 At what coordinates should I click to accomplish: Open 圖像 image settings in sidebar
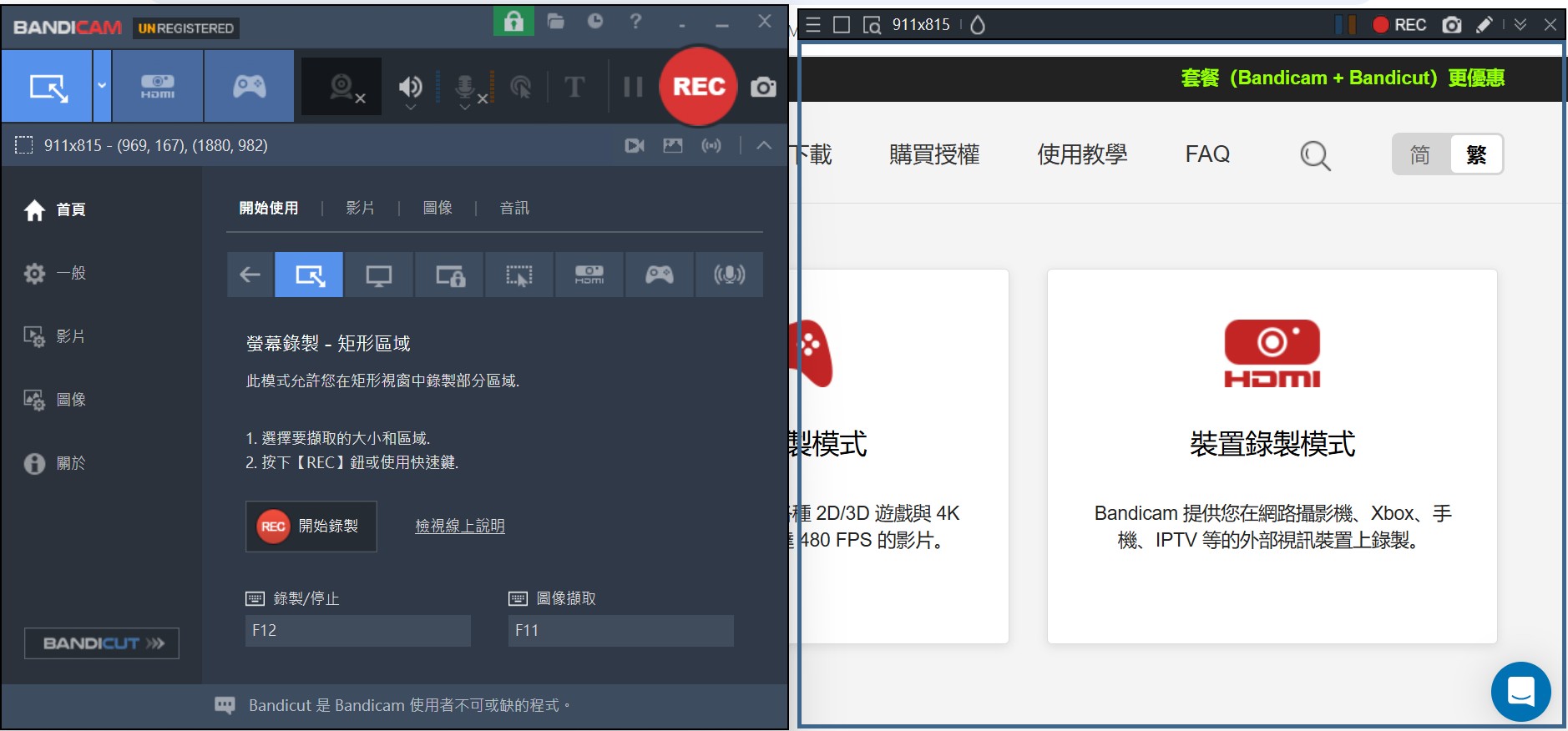(55, 400)
